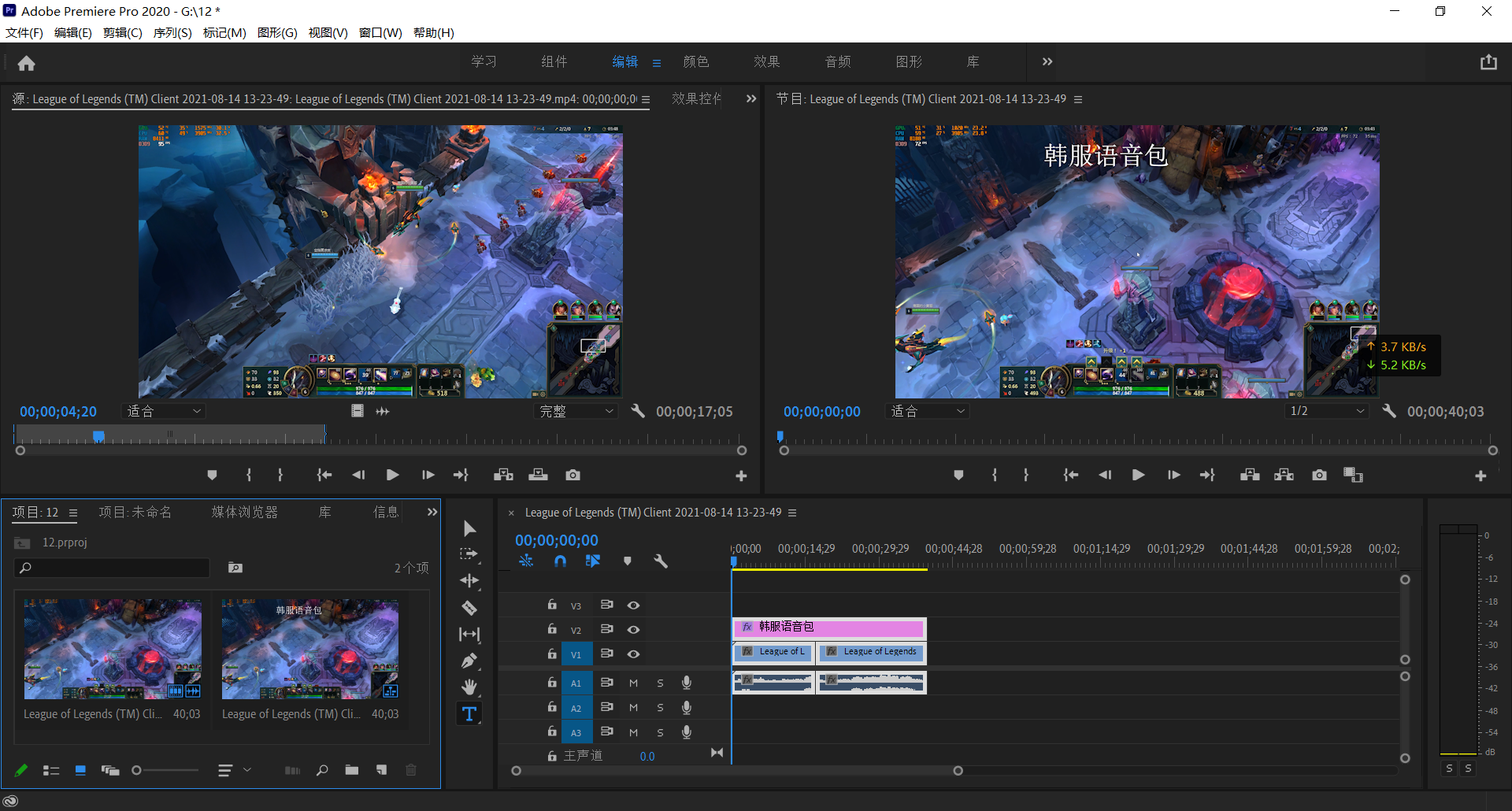Image resolution: width=1512 pixels, height=811 pixels.
Task: Mark In in Program monitor
Action: point(995,475)
